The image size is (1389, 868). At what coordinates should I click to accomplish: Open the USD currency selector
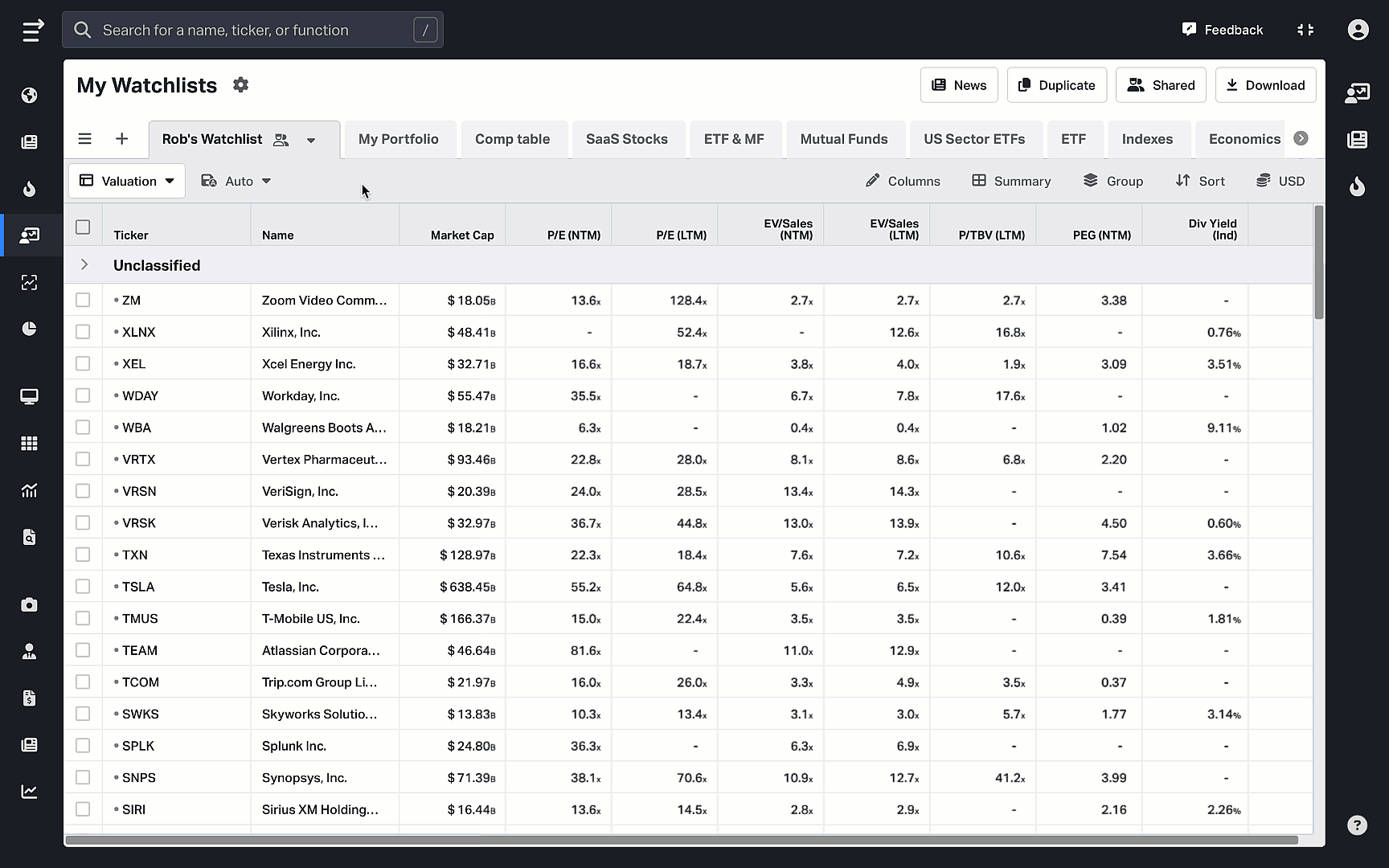[1280, 181]
